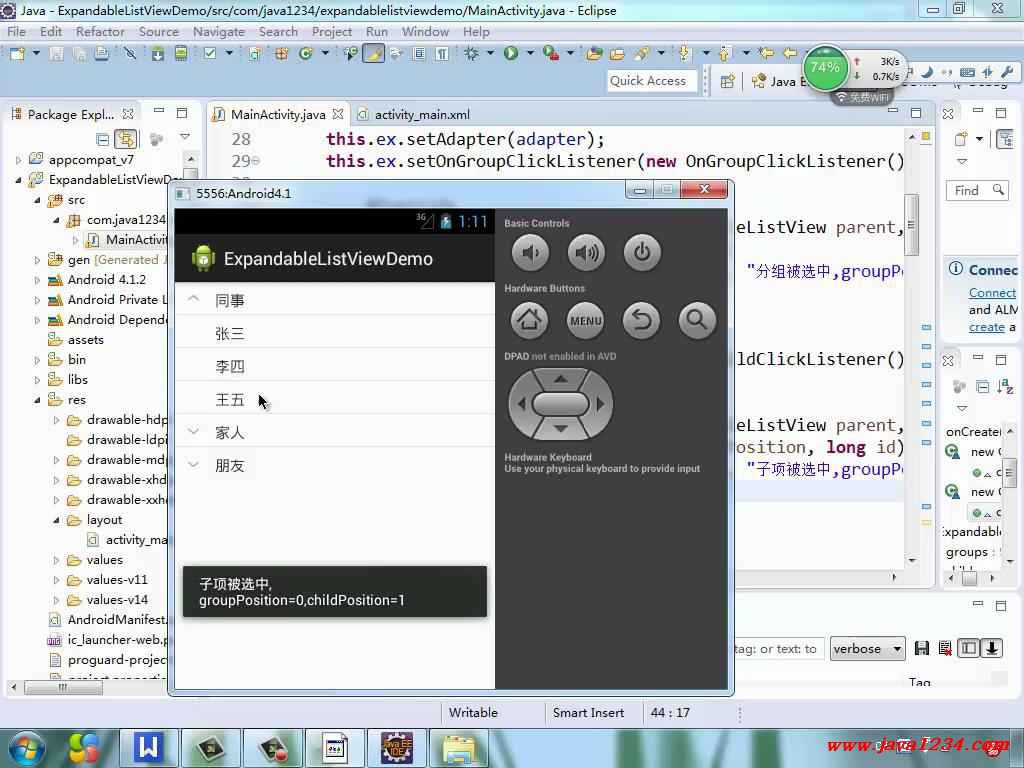The width and height of the screenshot is (1024, 768).
Task: Expand the appcompat_v7 project node
Action: [x=18, y=159]
